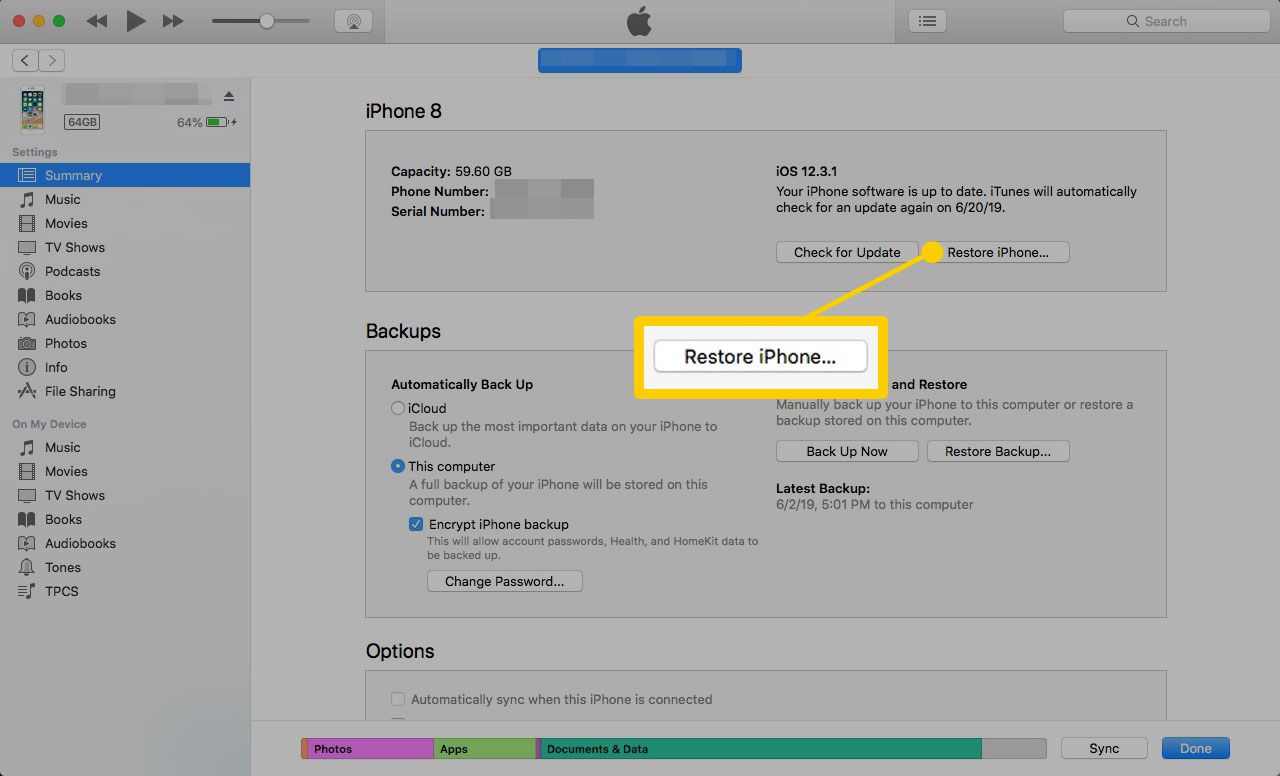Open Podcasts in the sidebar
Viewport: 1280px width, 776px height.
125,271
